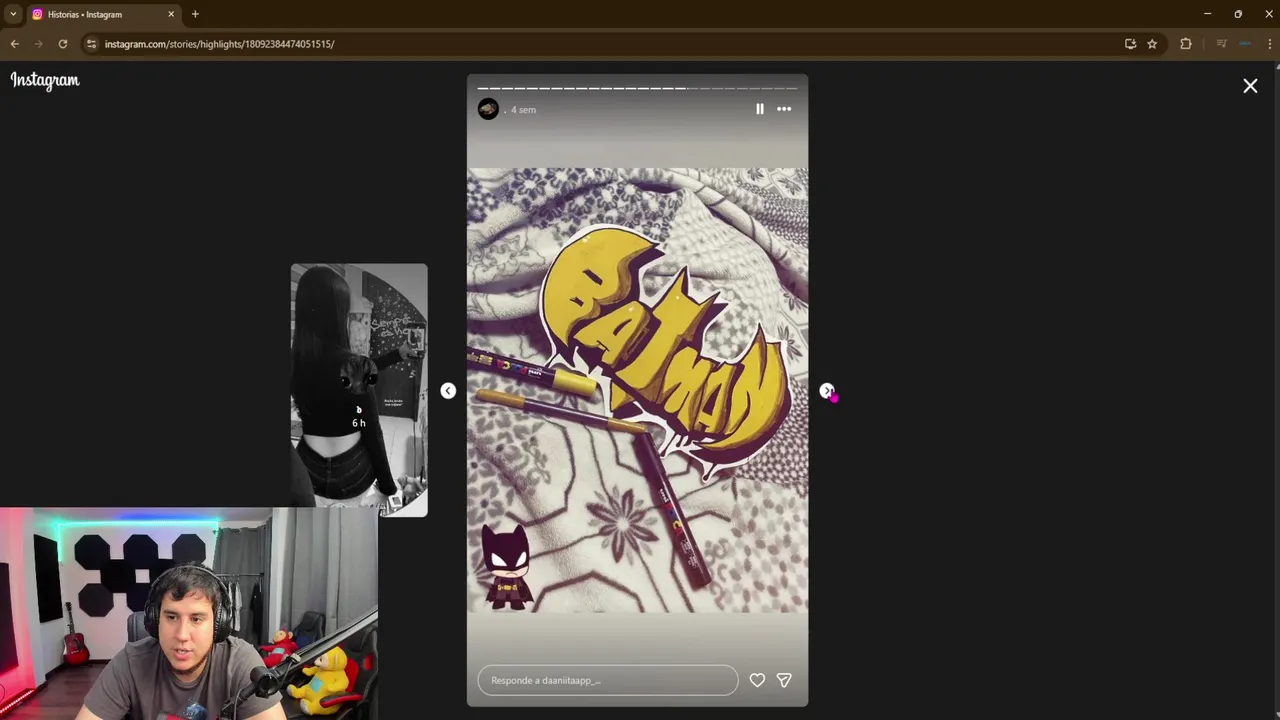This screenshot has height=720, width=1280.
Task: Close the Historias Instagram tab
Action: (x=171, y=14)
